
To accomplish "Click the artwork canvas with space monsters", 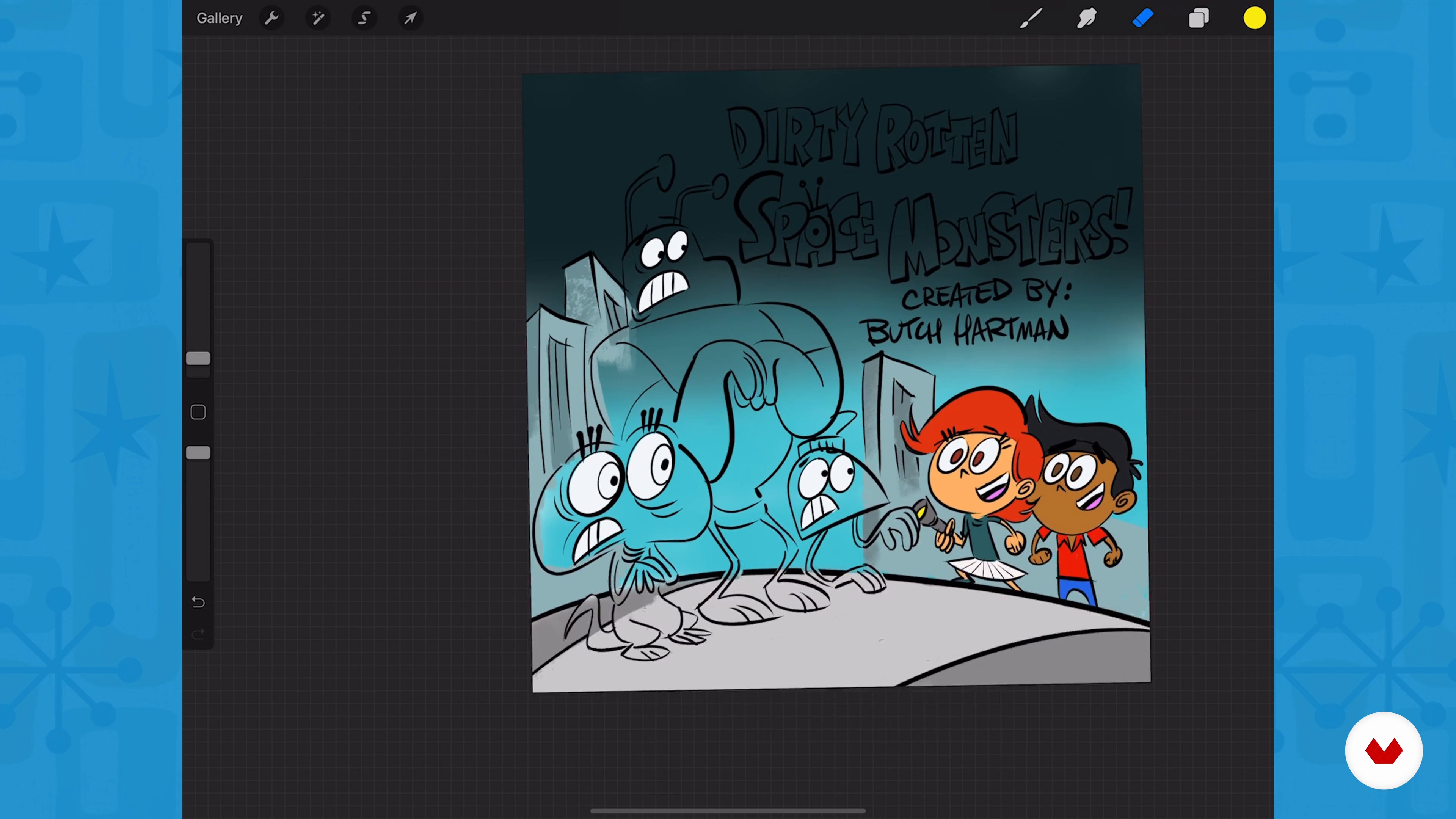I will (836, 378).
